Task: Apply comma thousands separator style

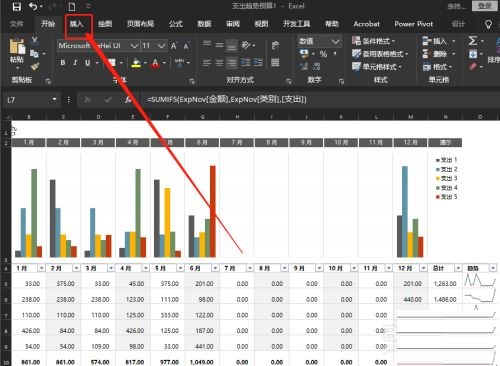Action: click(335, 54)
